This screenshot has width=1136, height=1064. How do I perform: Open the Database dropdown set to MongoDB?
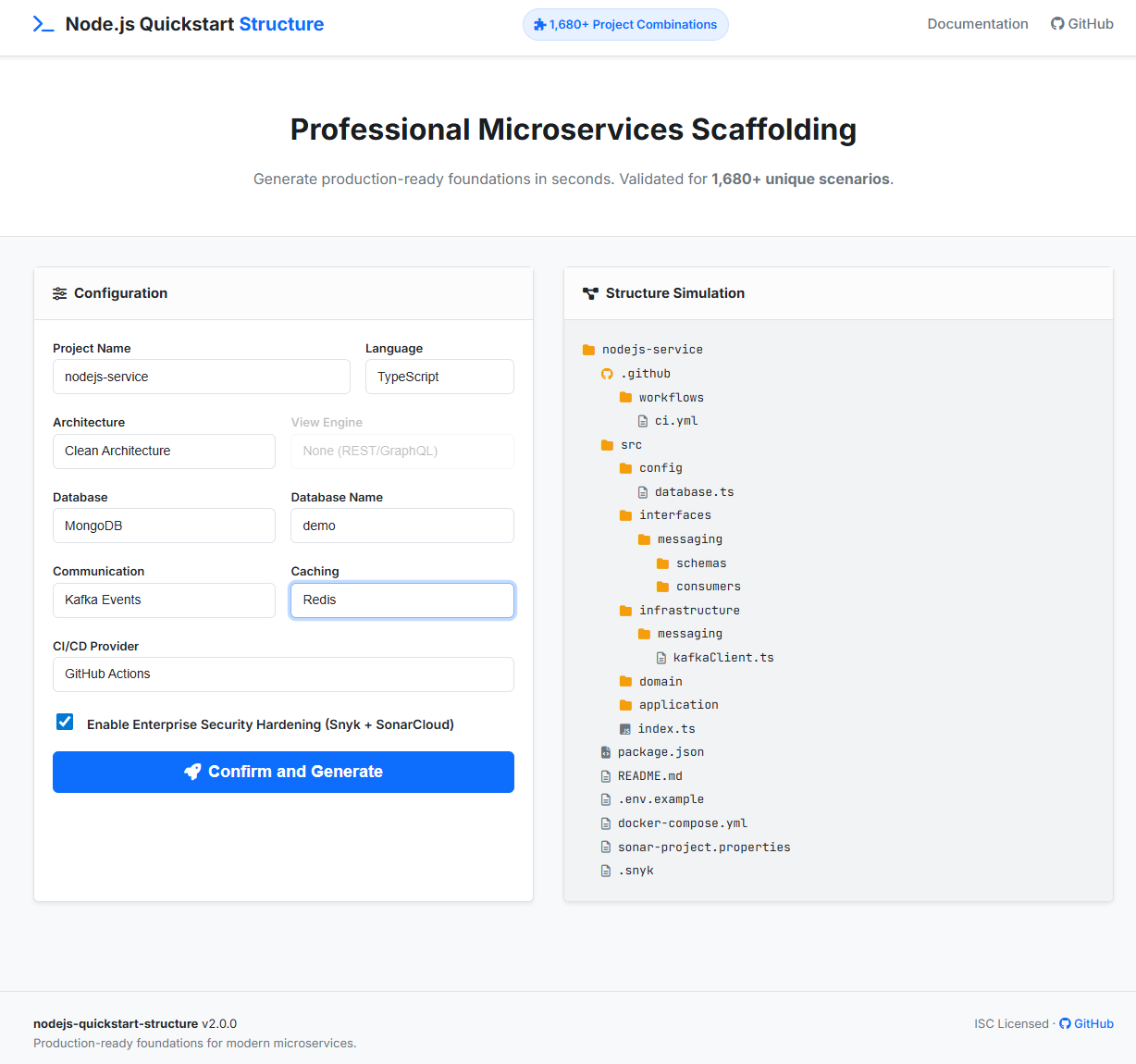coord(164,526)
